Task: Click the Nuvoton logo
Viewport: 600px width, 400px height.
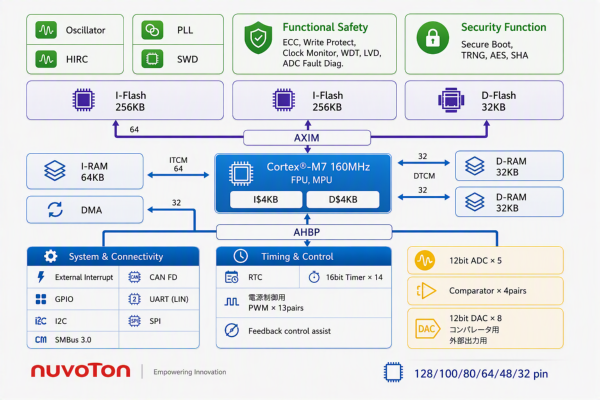Action: (81, 371)
